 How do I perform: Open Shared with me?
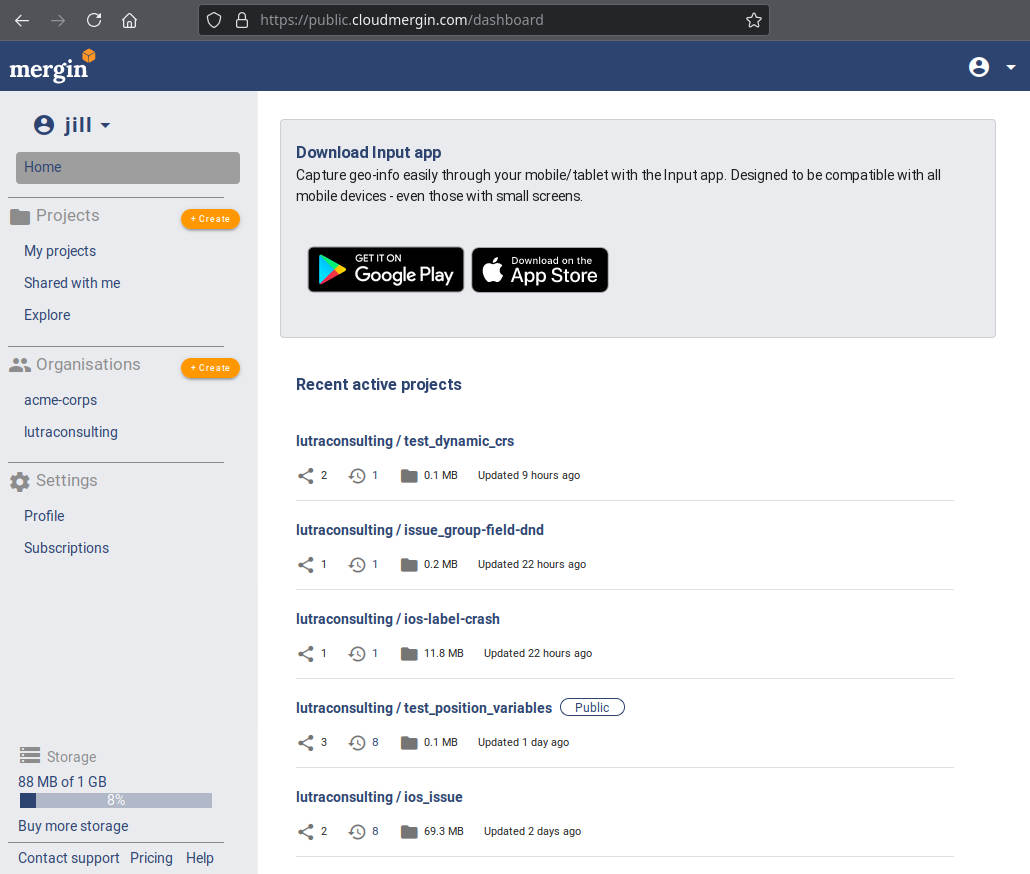[x=72, y=283]
